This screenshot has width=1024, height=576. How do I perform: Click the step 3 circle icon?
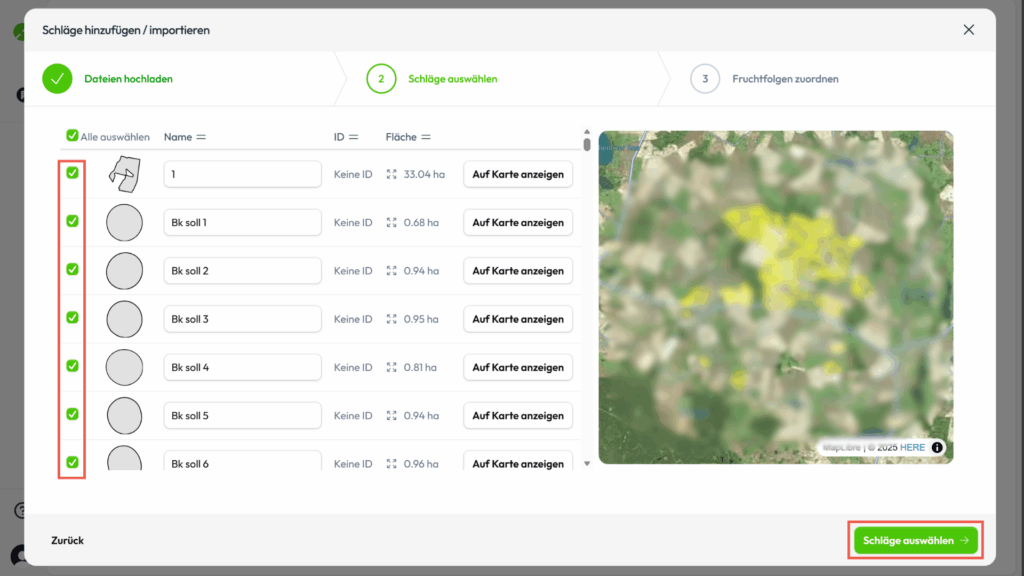pos(705,78)
